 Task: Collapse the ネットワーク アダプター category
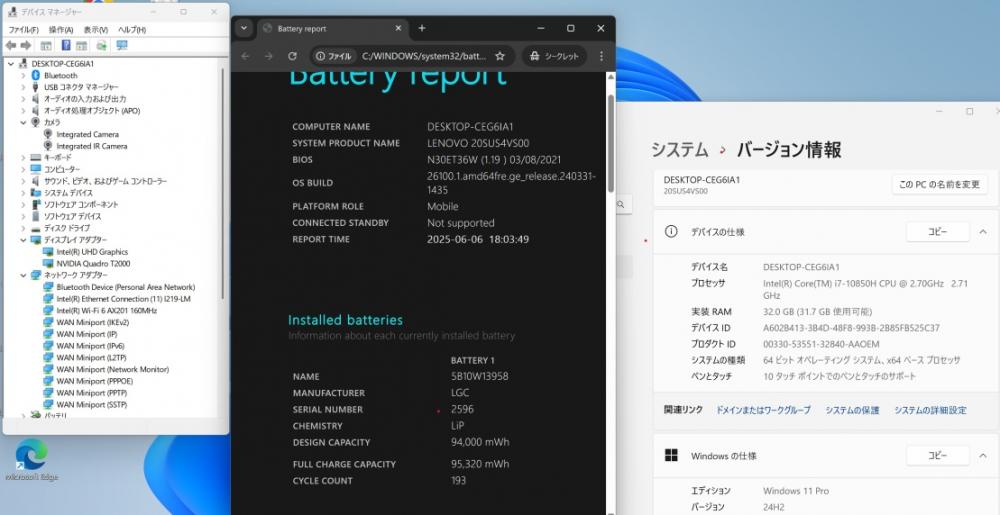pyautogui.click(x=24, y=275)
